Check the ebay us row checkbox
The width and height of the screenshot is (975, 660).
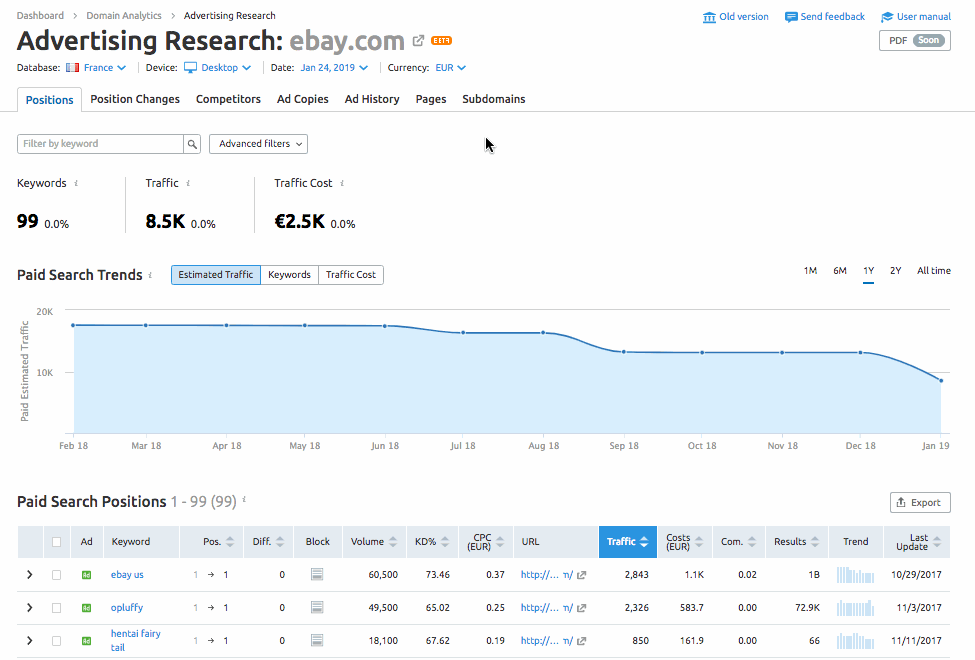point(57,575)
